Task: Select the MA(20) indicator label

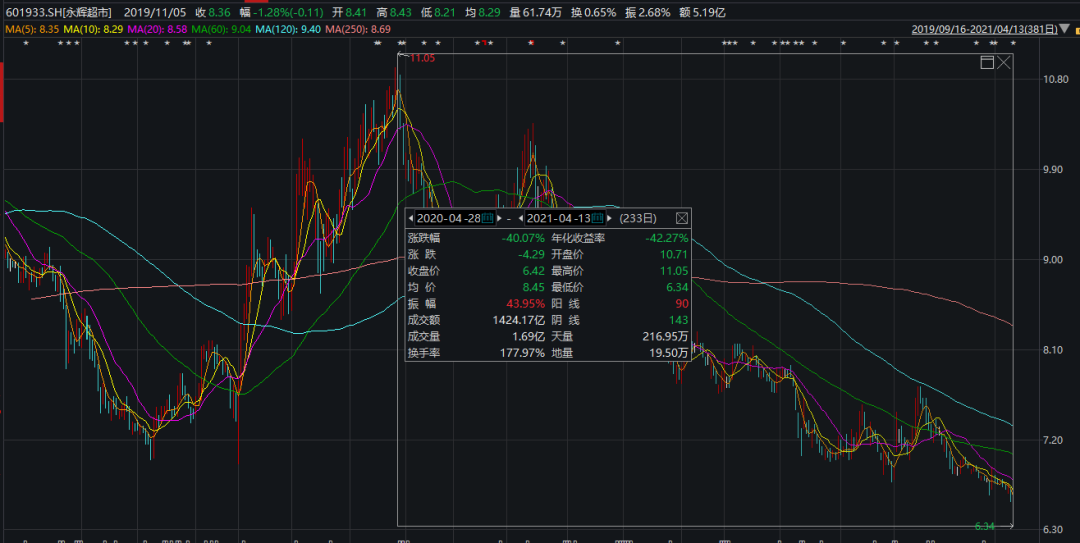Action: pos(157,29)
